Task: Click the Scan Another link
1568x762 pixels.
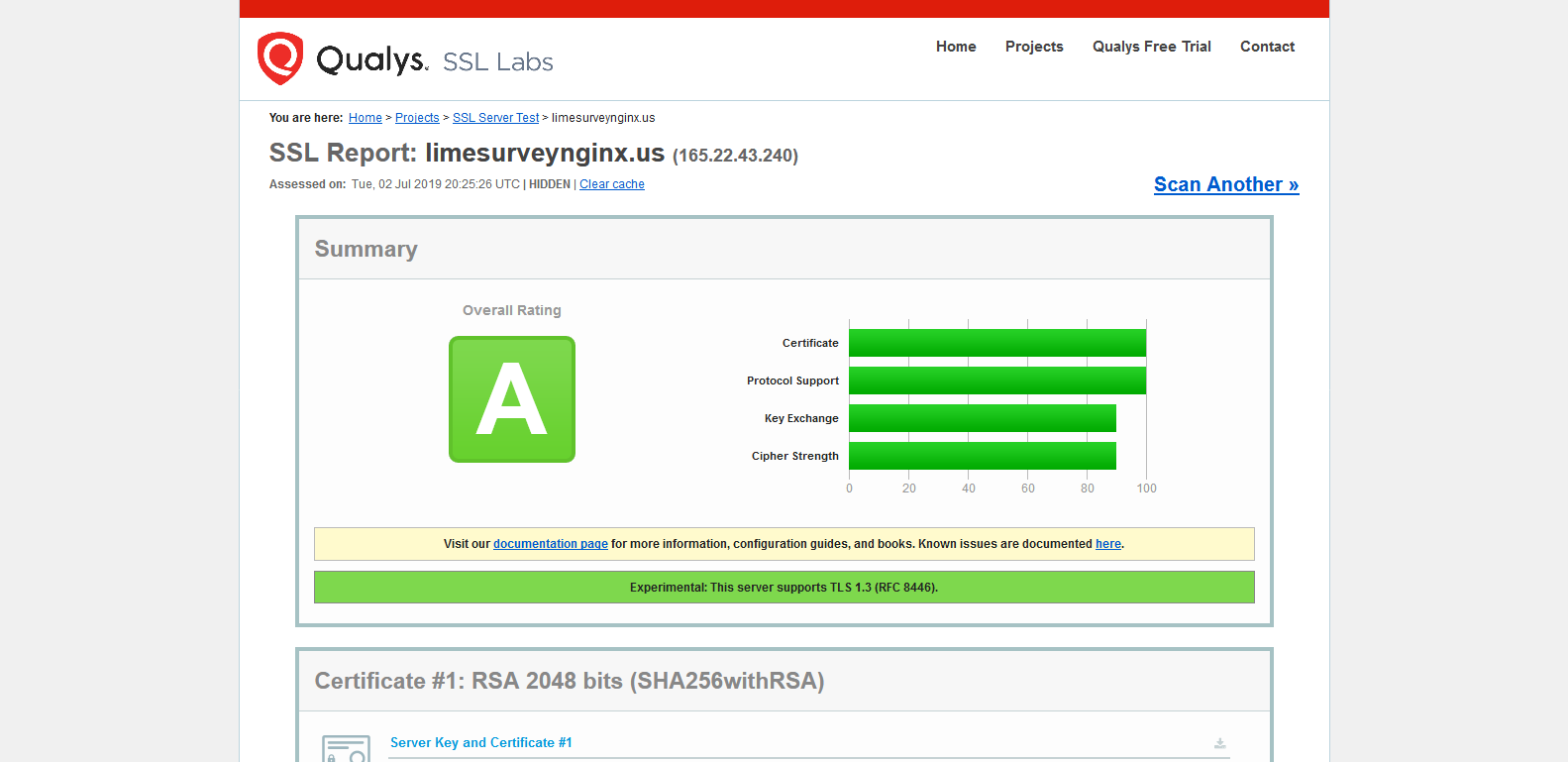Action: (1225, 184)
